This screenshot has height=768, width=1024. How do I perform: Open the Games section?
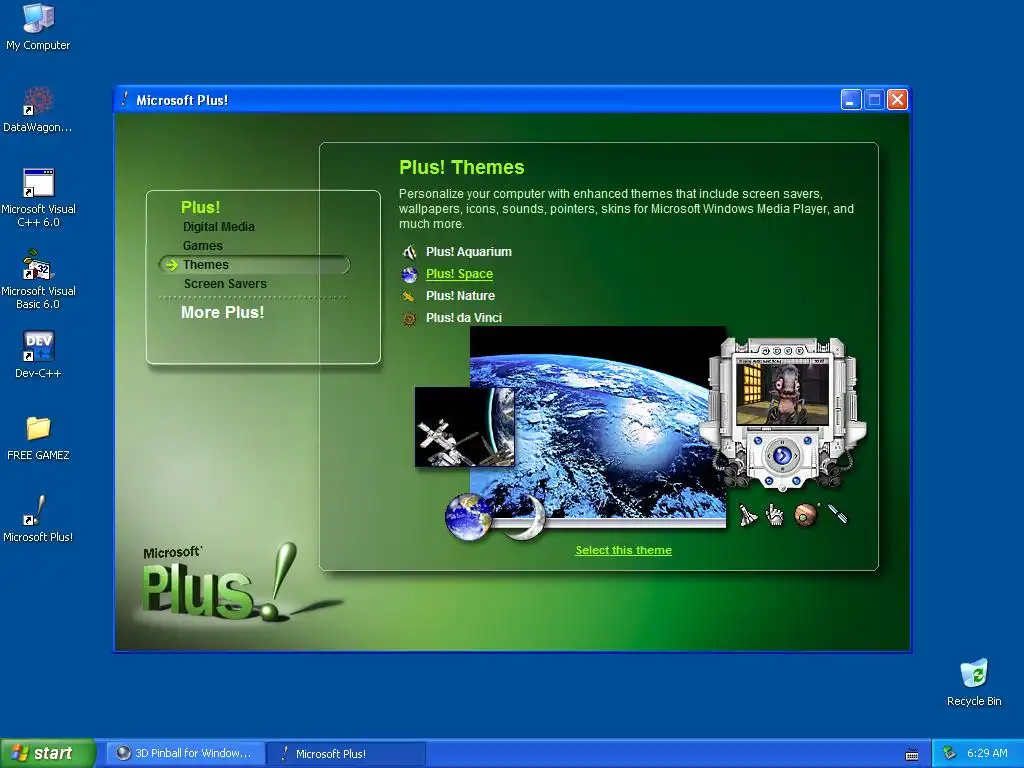[203, 246]
